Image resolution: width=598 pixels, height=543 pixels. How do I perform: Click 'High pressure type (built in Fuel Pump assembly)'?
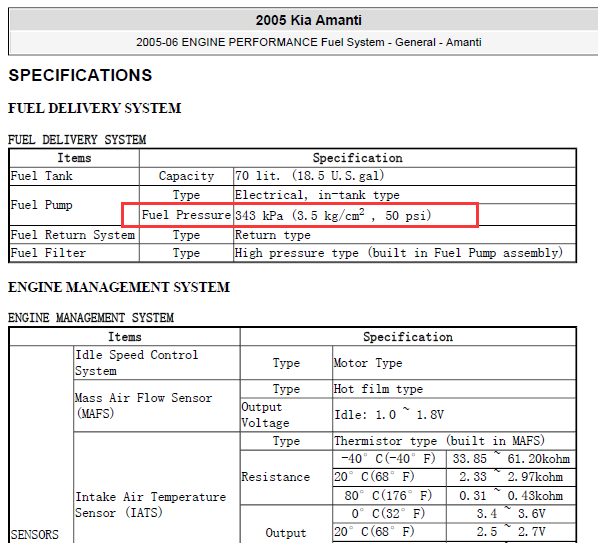click(x=399, y=253)
